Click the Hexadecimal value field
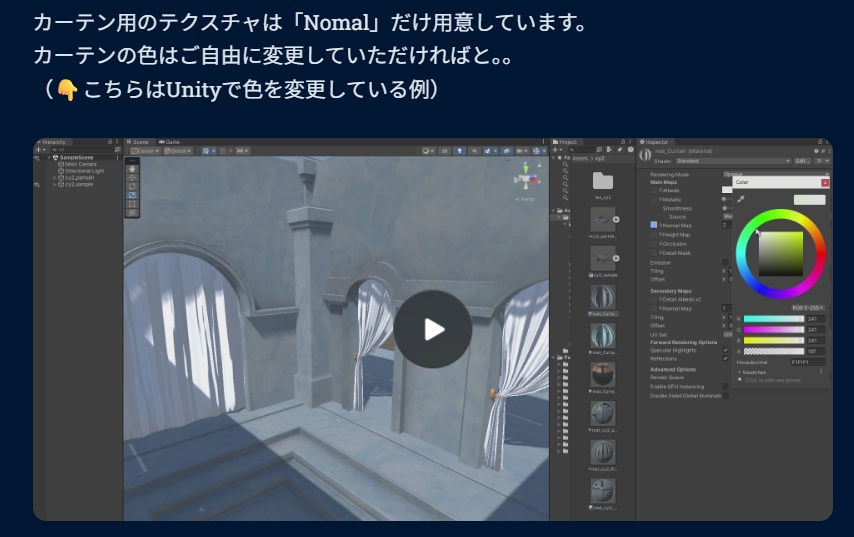 [x=807, y=362]
